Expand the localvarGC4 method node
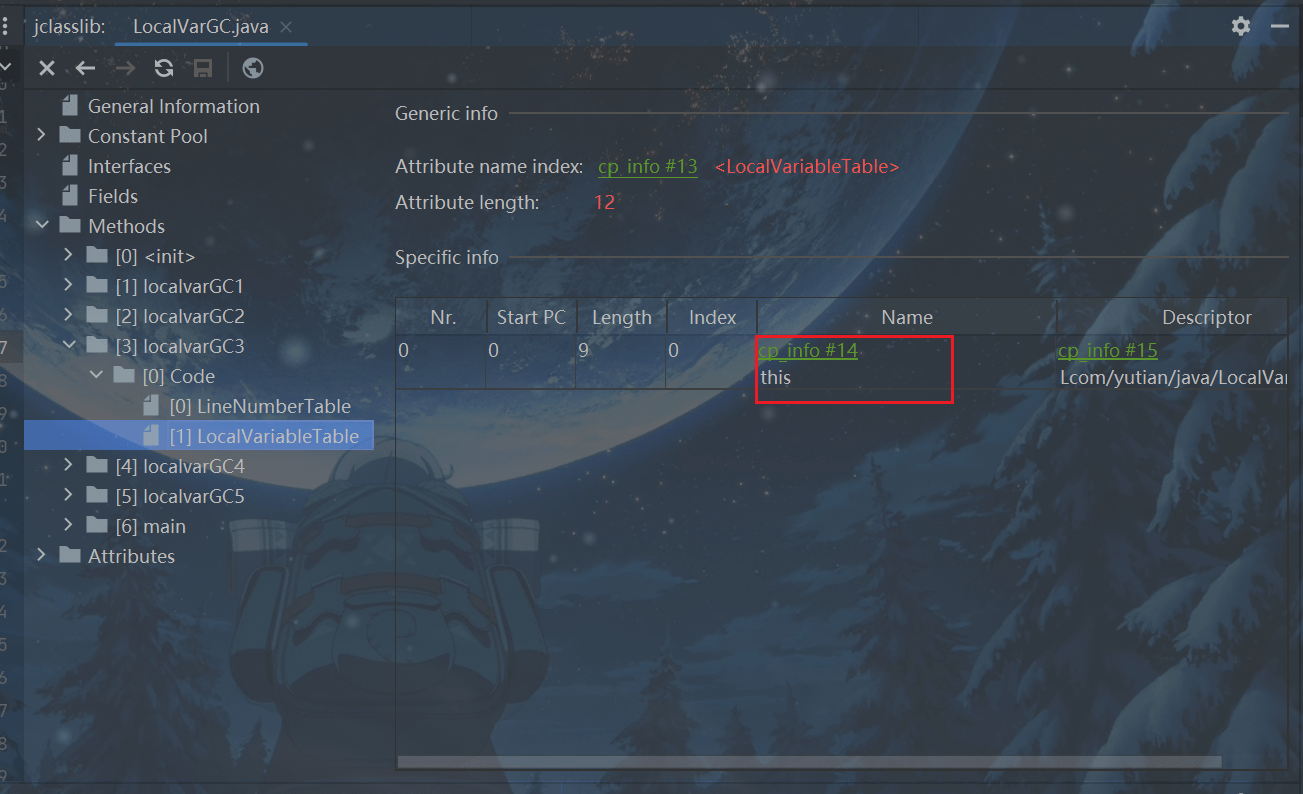1303x794 pixels. click(68, 465)
